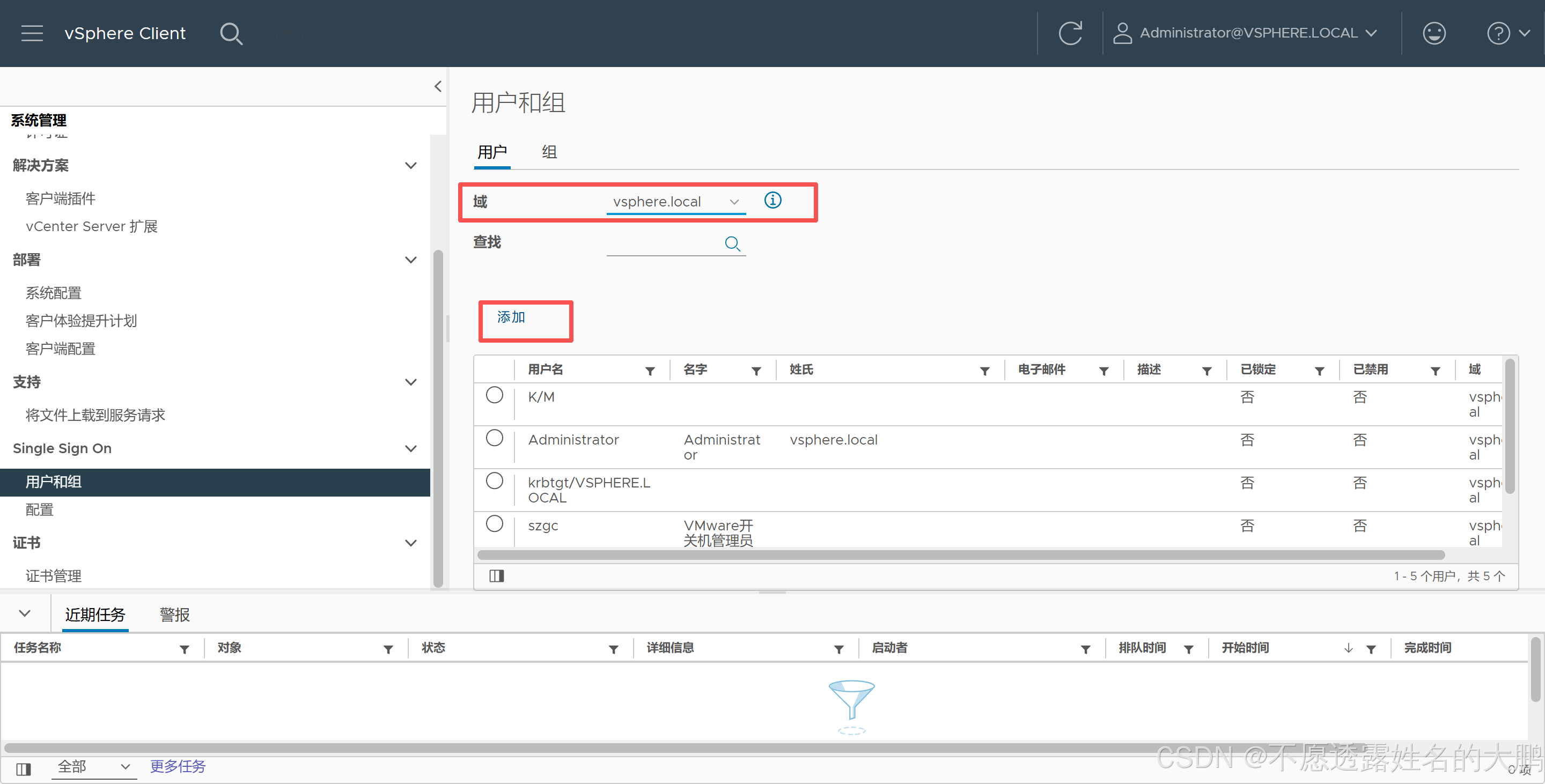Collapse the left navigation panel arrow

438,86
